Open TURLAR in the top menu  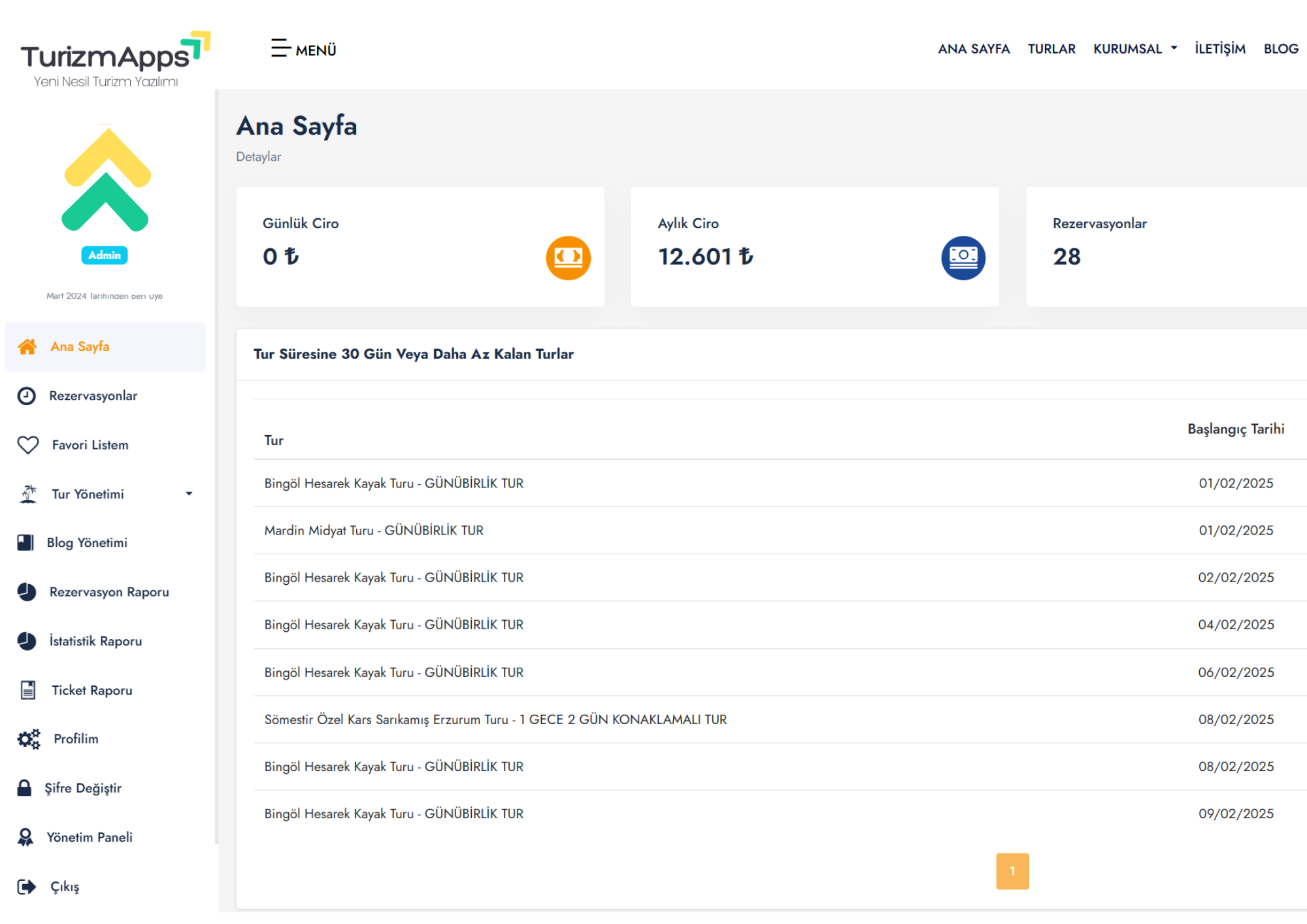[1051, 49]
